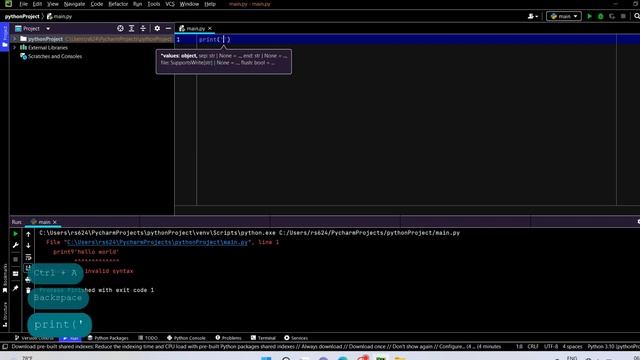Toggle soft-wrap icon in Run console

[28, 257]
